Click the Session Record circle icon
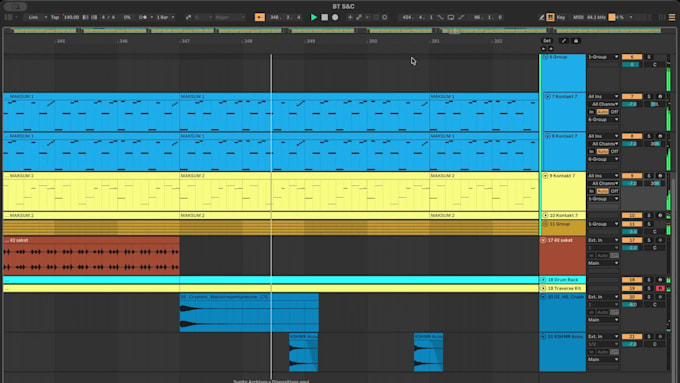This screenshot has width=680, height=383. pyautogui.click(x=385, y=17)
